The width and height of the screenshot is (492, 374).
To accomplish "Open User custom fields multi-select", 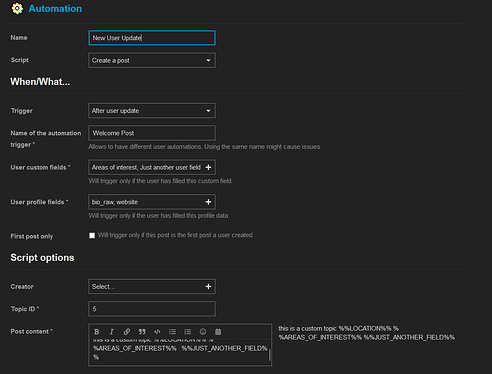I will point(152,167).
